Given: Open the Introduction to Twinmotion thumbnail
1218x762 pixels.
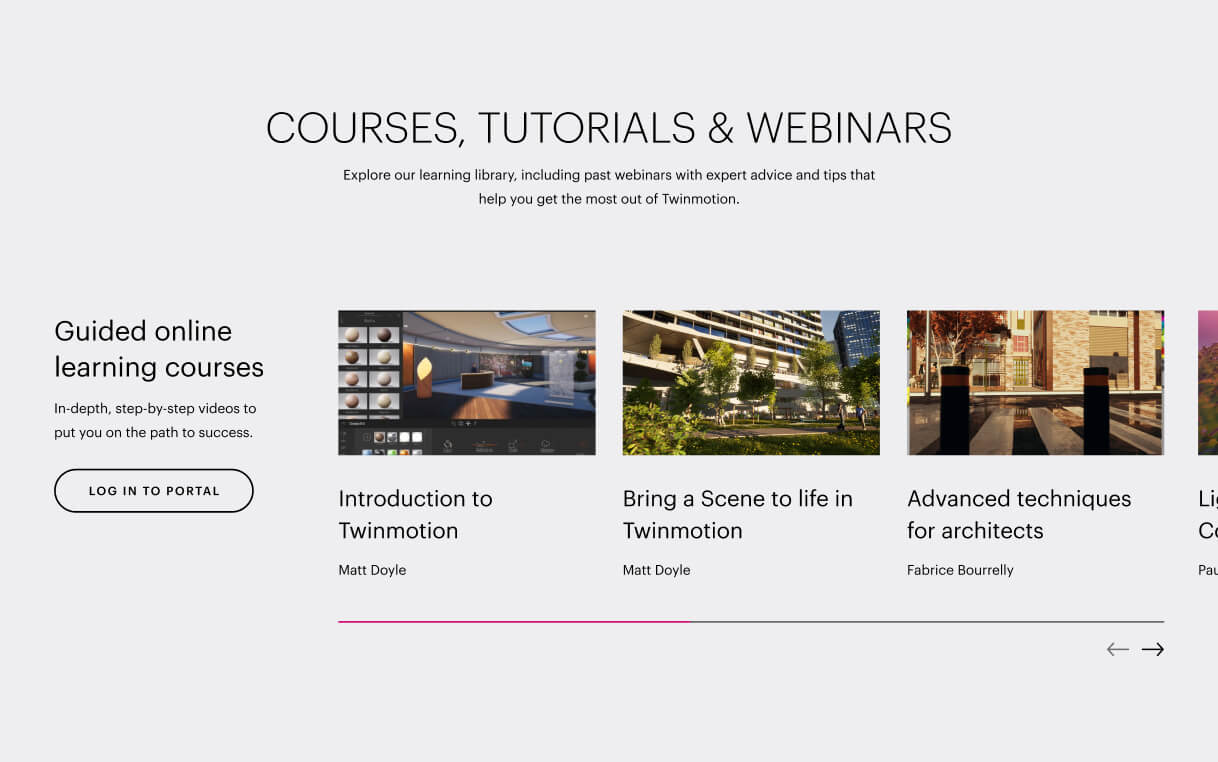Looking at the screenshot, I should [466, 382].
